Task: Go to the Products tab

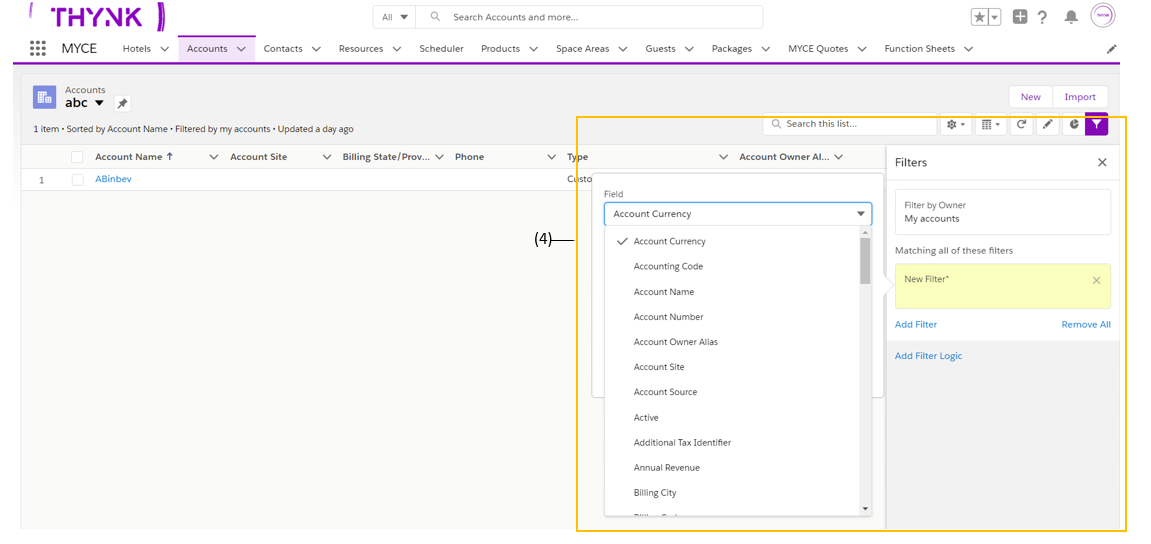Action: click(x=500, y=49)
